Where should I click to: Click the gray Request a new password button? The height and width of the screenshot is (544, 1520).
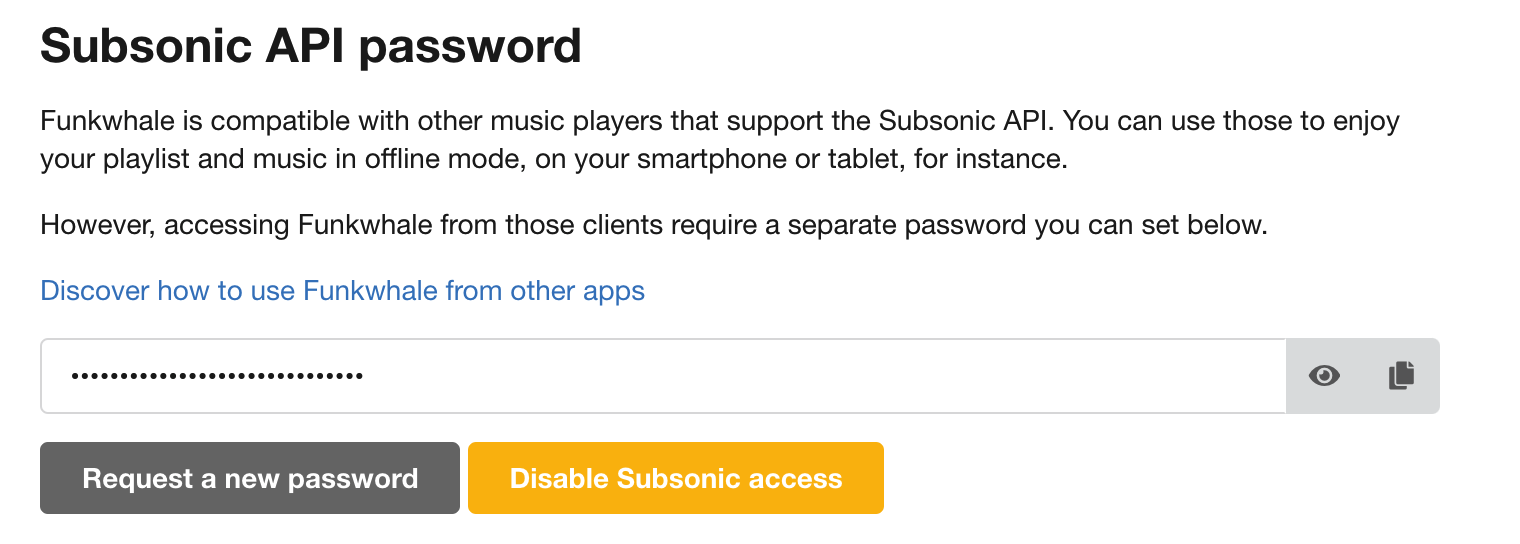point(250,478)
